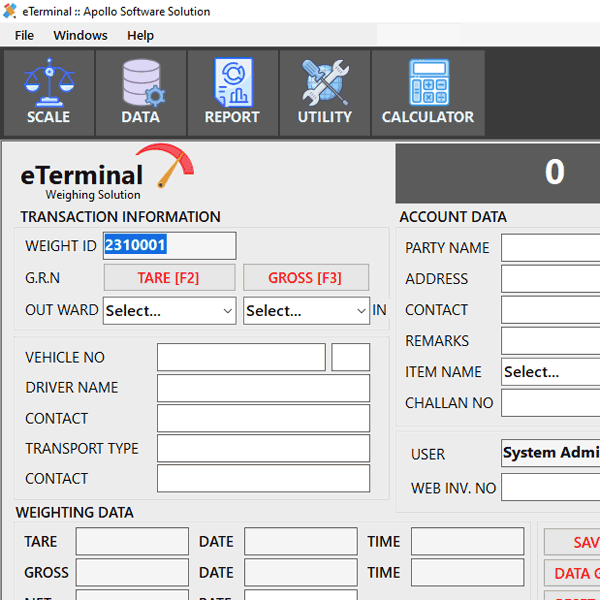The image size is (600, 600).
Task: Click the DATA button below SAVE
Action: 572,573
